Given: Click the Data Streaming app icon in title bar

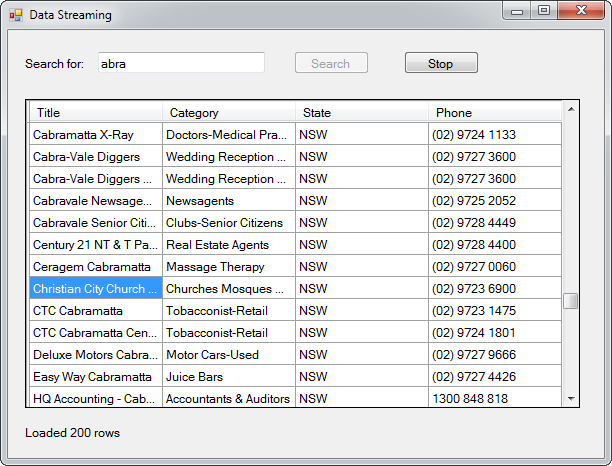Looking at the screenshot, I should (x=15, y=16).
